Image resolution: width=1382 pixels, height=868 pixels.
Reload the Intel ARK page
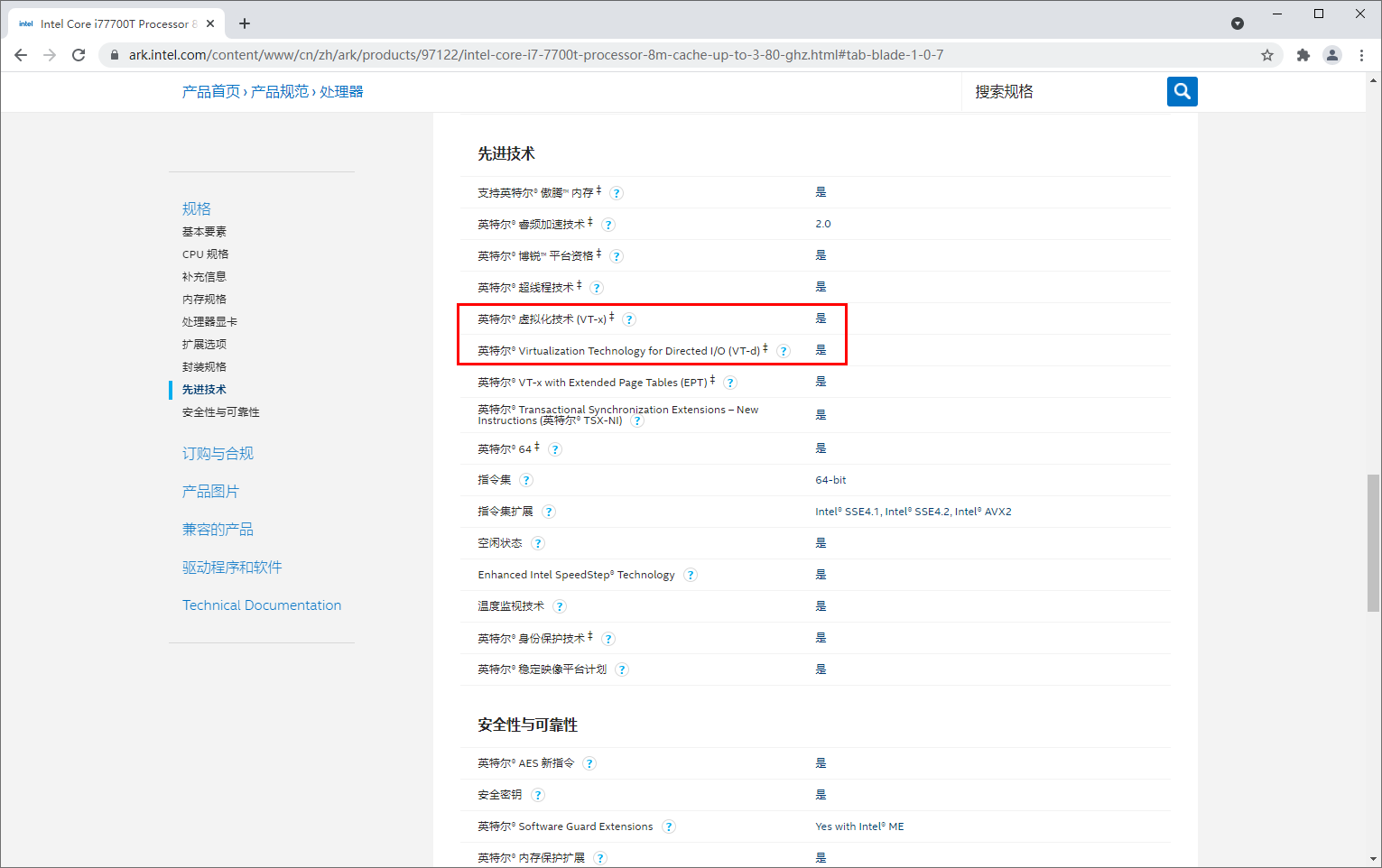pos(79,55)
